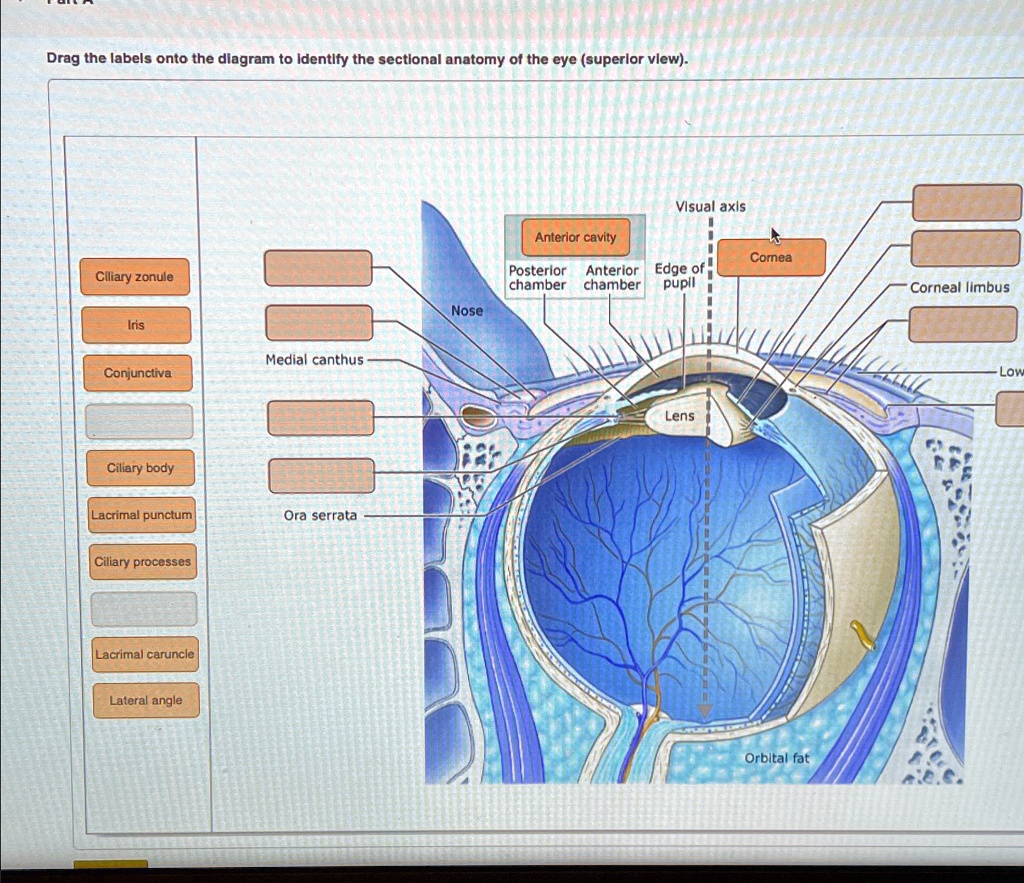Viewport: 1024px width, 883px height.
Task: Click the Anterior cavity label box
Action: [x=575, y=238]
